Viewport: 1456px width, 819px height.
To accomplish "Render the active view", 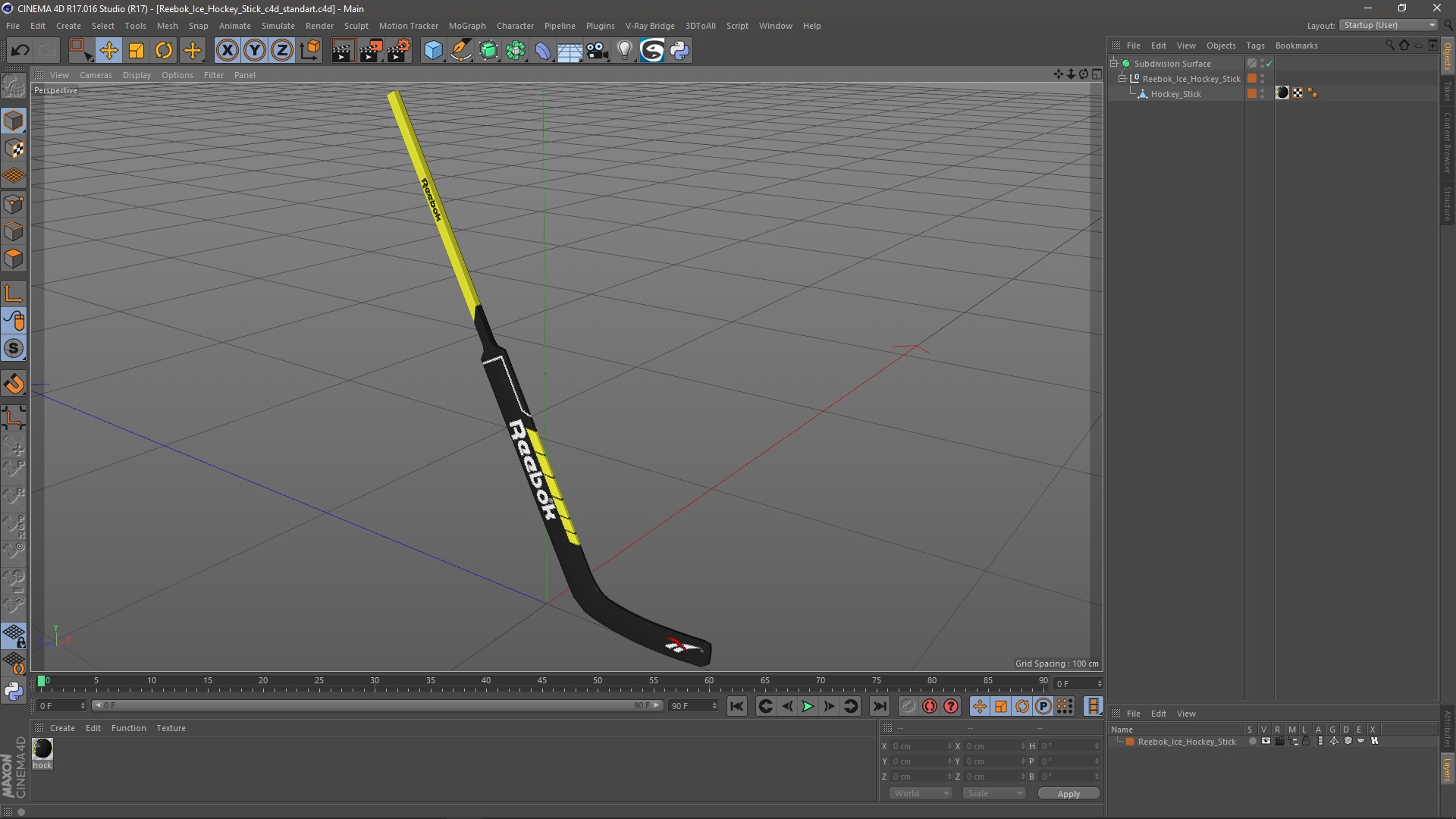I will [343, 51].
